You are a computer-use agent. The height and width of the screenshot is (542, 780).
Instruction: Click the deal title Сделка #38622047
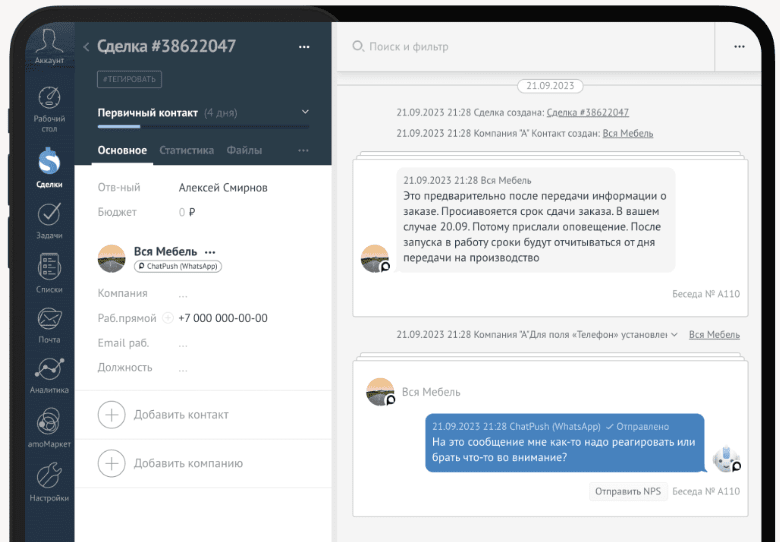coord(166,46)
